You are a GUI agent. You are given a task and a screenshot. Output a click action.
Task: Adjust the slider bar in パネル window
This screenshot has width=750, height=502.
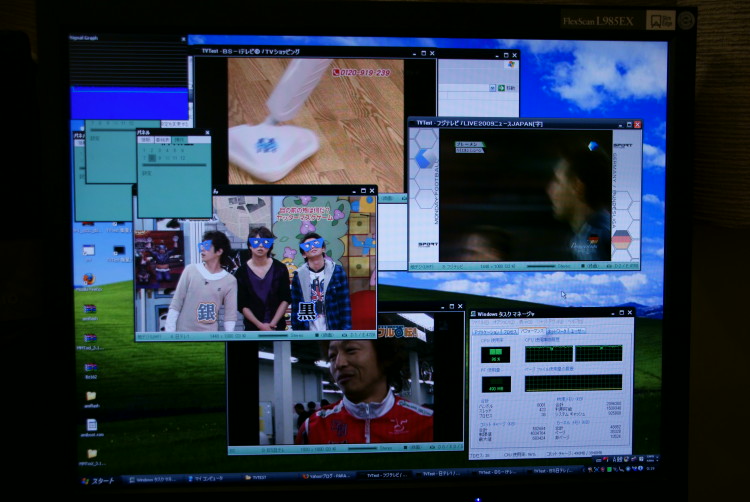(x=175, y=165)
